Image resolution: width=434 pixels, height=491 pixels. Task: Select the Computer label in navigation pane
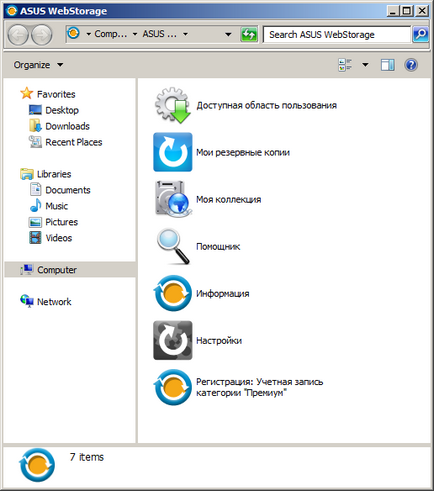coord(57,270)
